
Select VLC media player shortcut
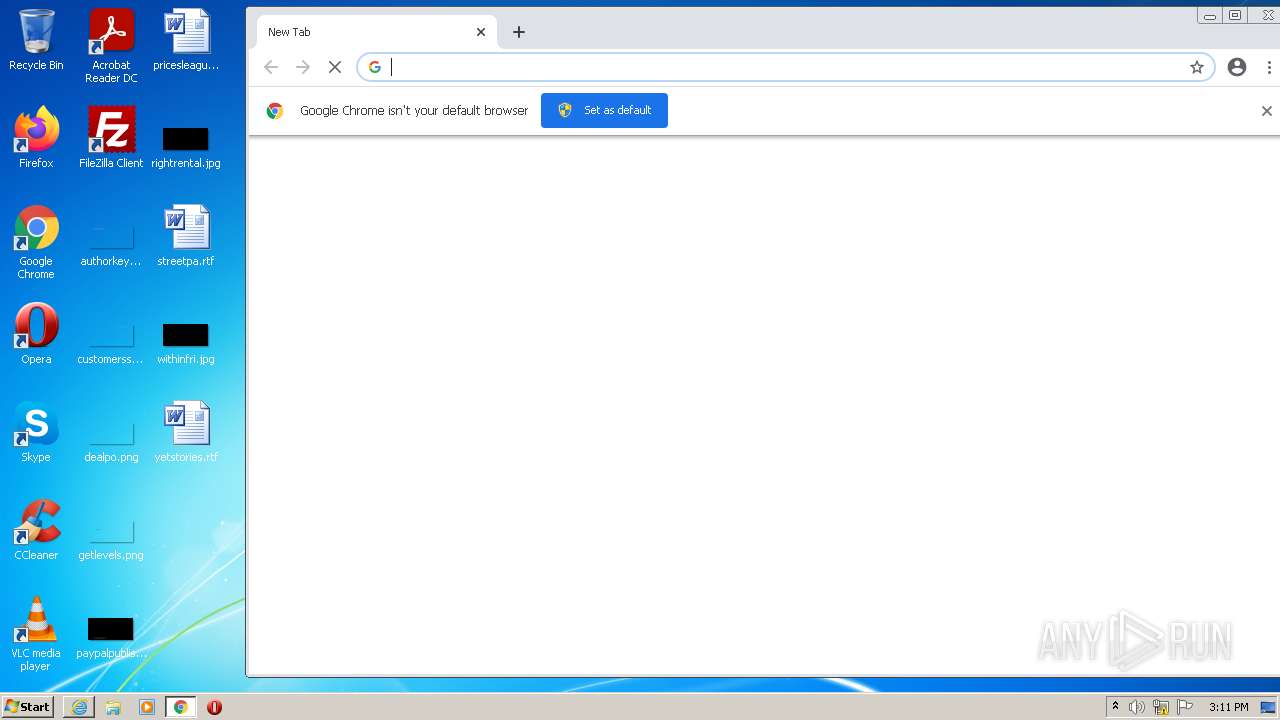(x=36, y=634)
